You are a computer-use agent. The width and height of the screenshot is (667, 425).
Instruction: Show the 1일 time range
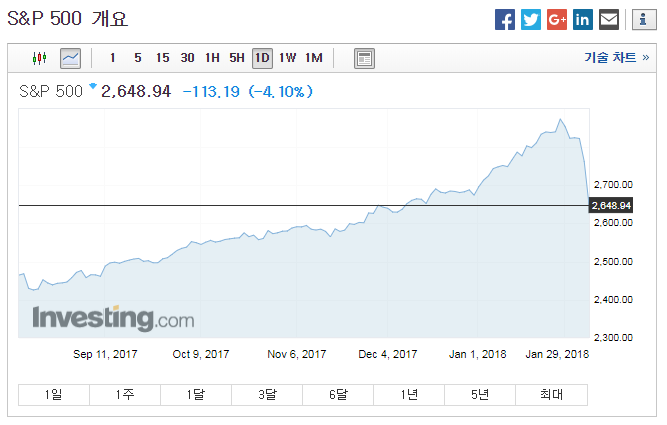tap(54, 395)
